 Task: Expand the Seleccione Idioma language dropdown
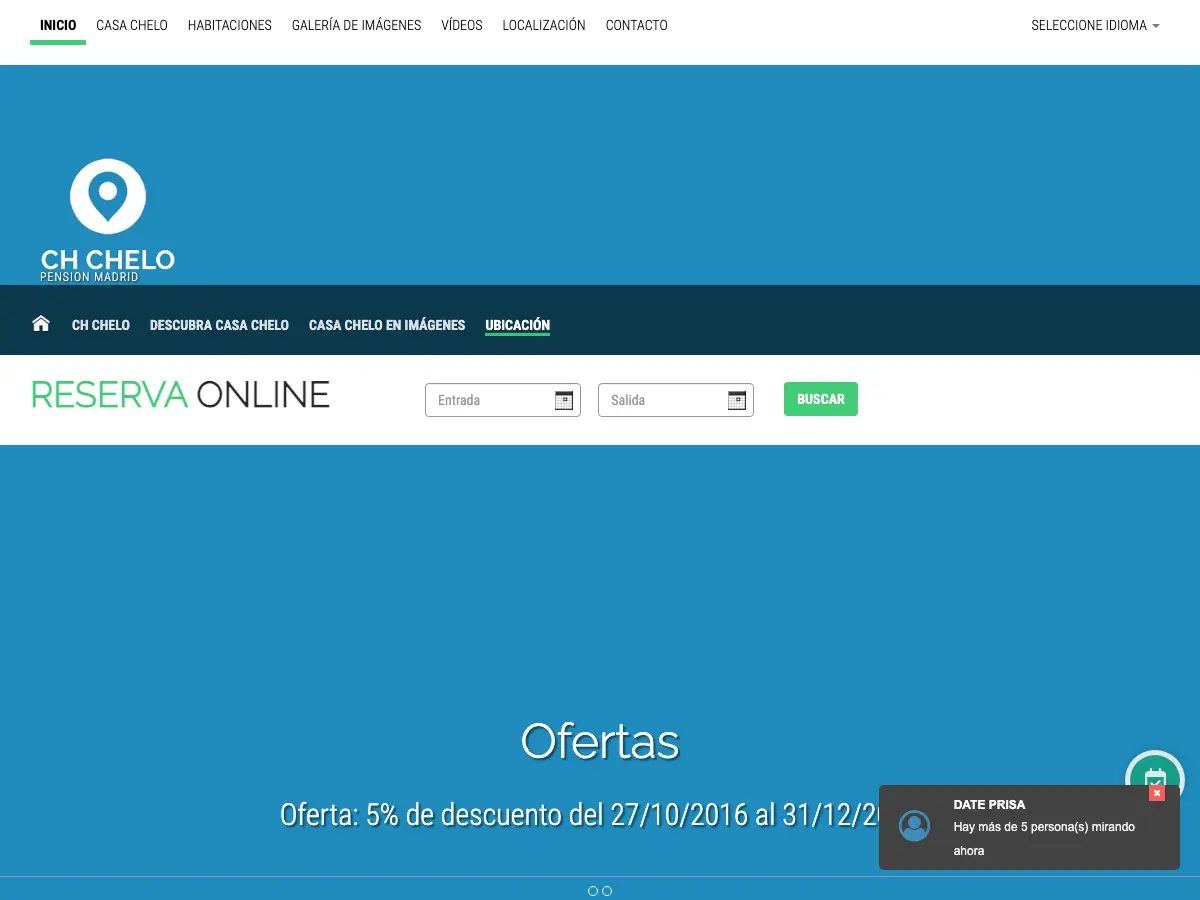[x=1095, y=25]
